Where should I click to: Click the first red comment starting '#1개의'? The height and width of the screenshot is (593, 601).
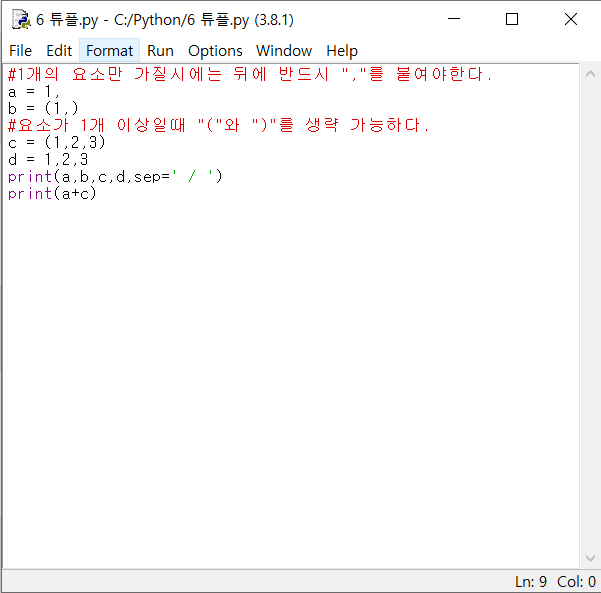(250, 74)
